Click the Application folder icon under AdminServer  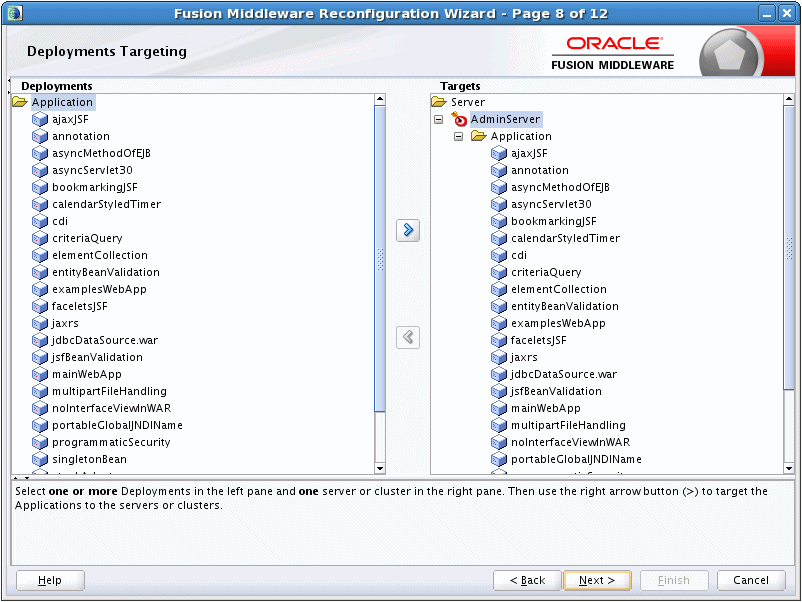click(x=479, y=136)
